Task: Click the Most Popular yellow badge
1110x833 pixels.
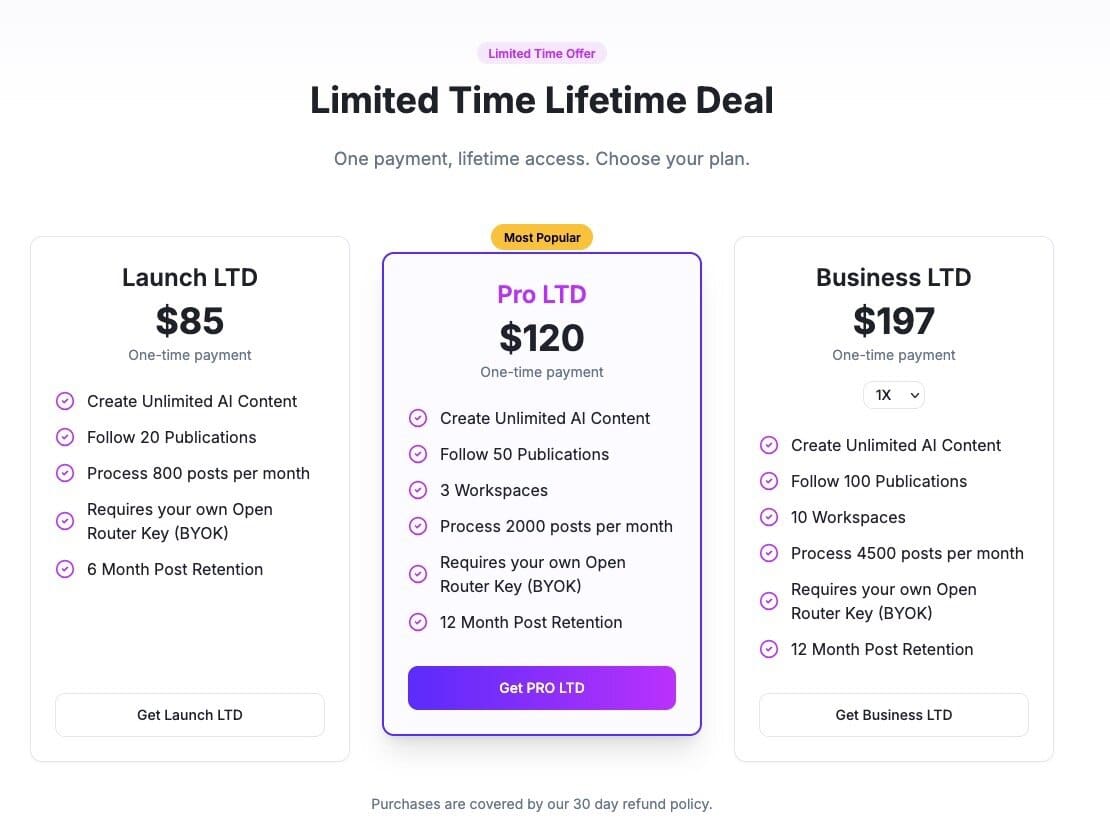Action: 542,238
